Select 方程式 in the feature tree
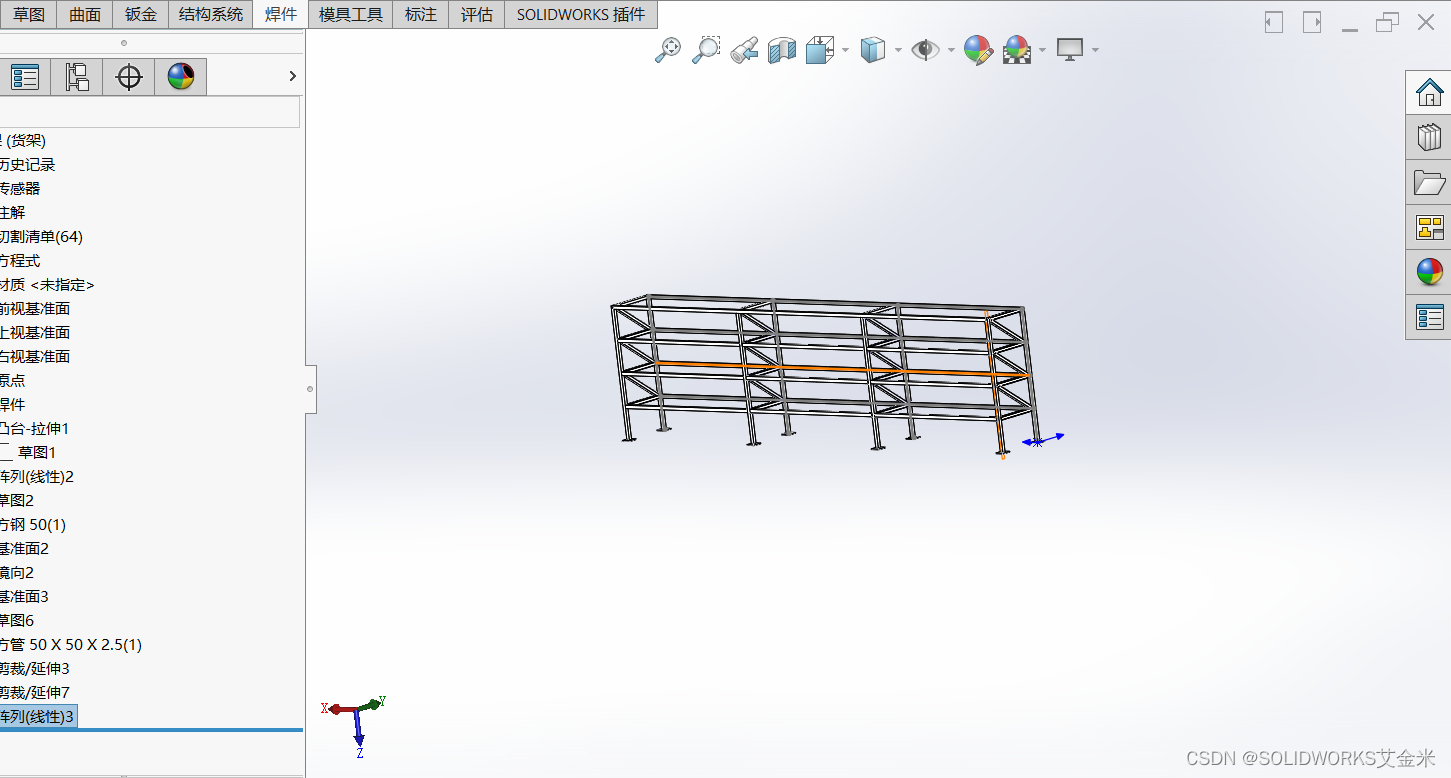 (20, 261)
